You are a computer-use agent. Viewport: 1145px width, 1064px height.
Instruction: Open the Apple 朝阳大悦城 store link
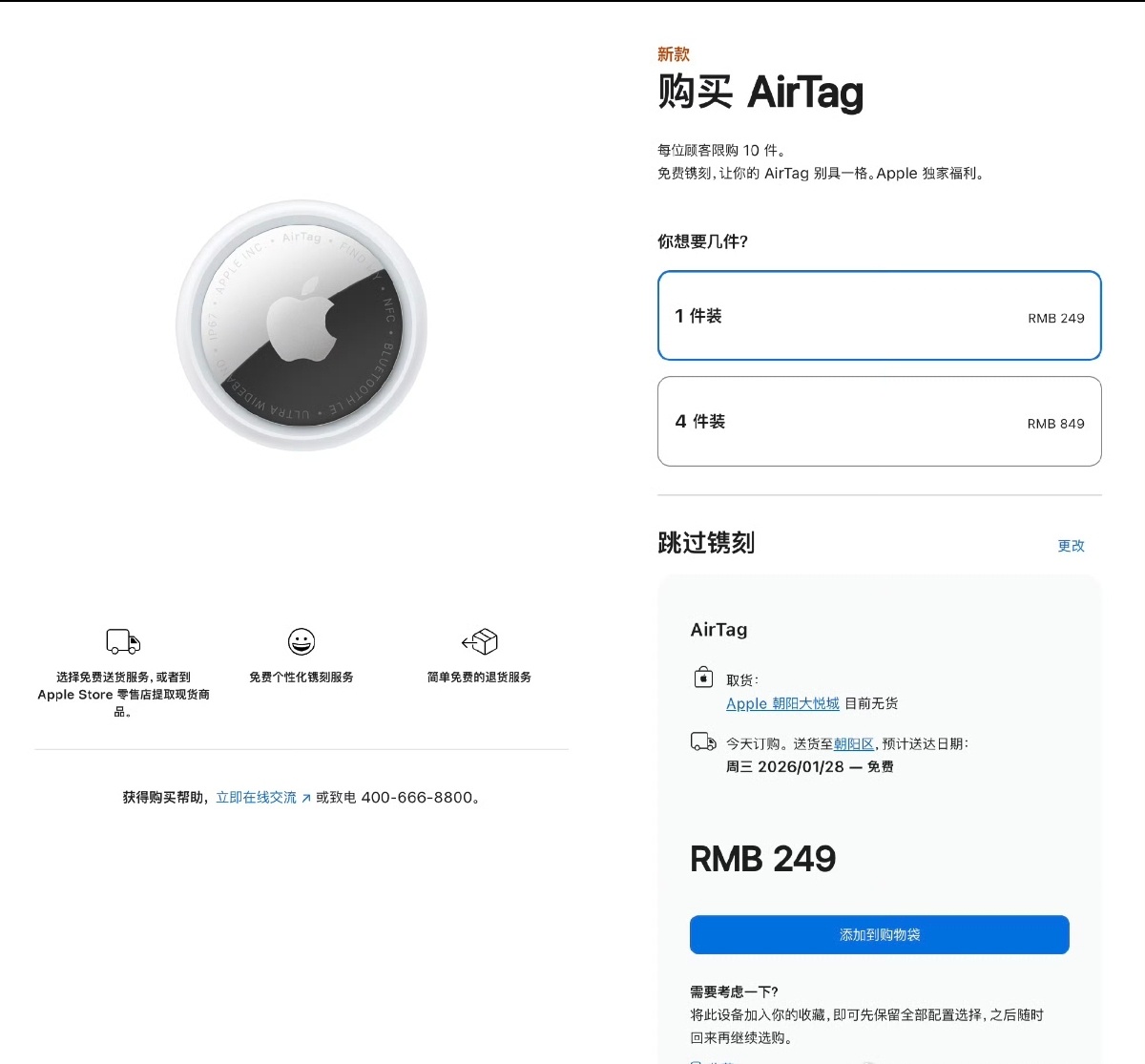coord(782,703)
